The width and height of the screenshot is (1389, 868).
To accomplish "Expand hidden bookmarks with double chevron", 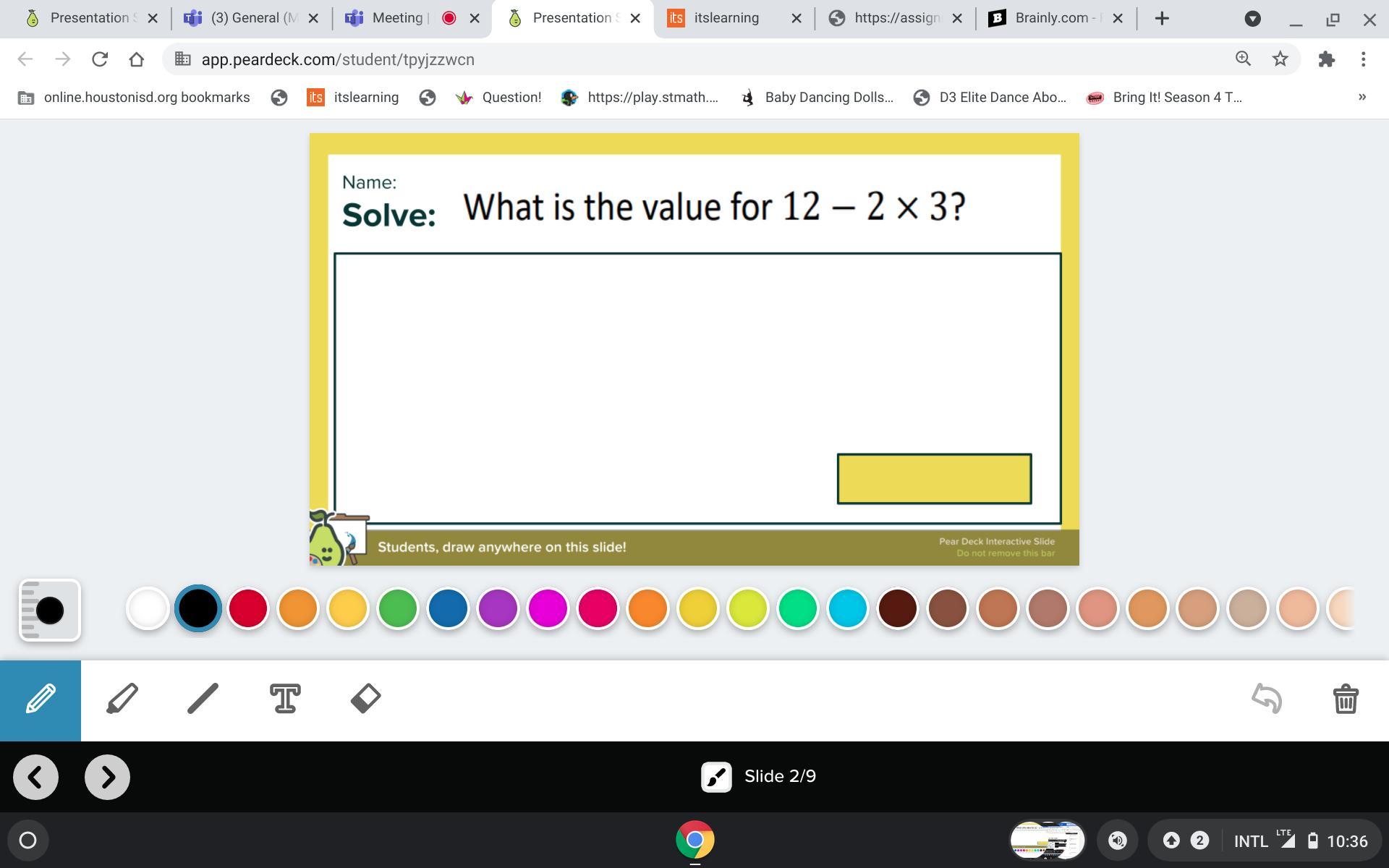I will point(1362,97).
